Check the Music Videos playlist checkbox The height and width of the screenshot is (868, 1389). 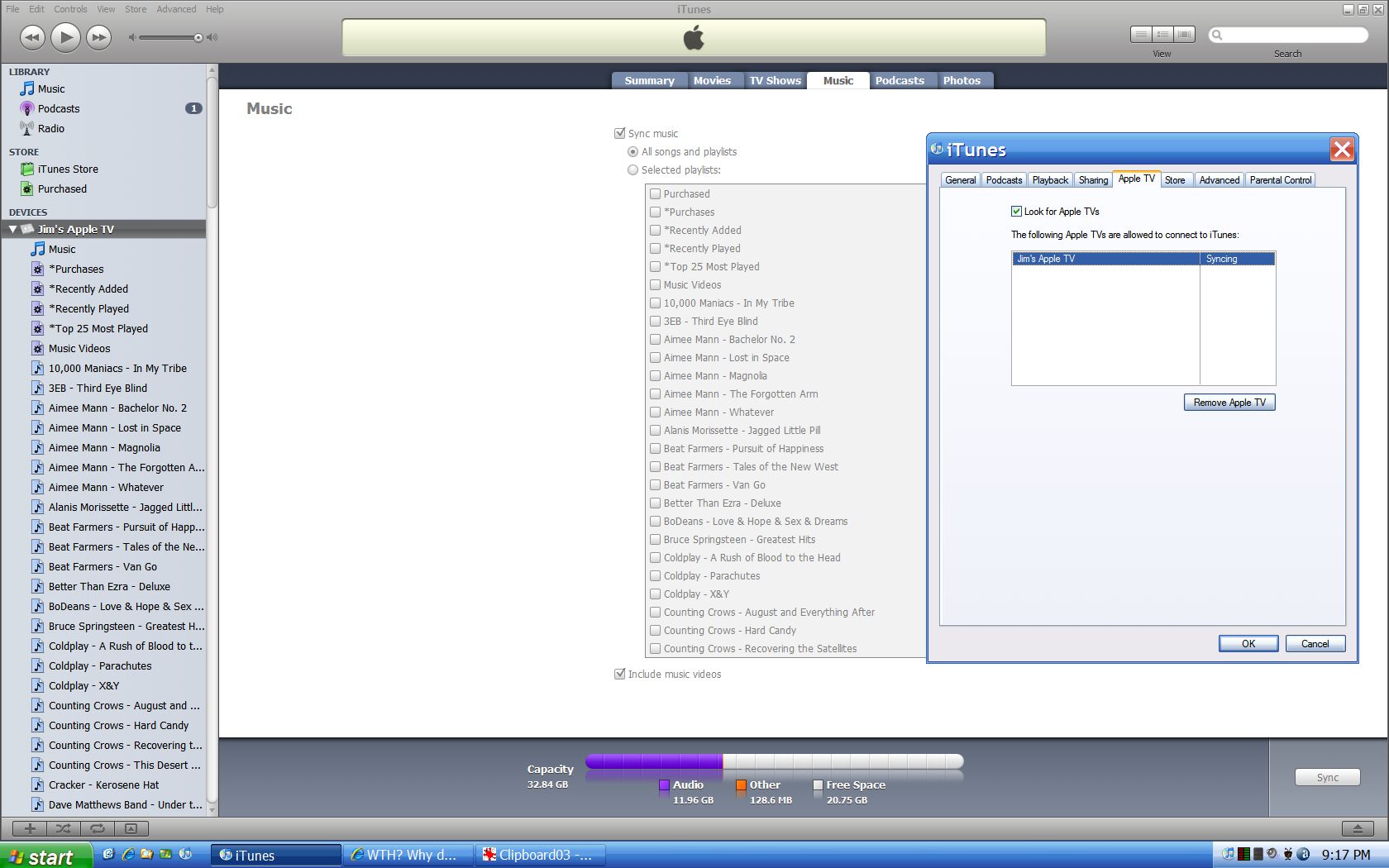[x=655, y=284]
